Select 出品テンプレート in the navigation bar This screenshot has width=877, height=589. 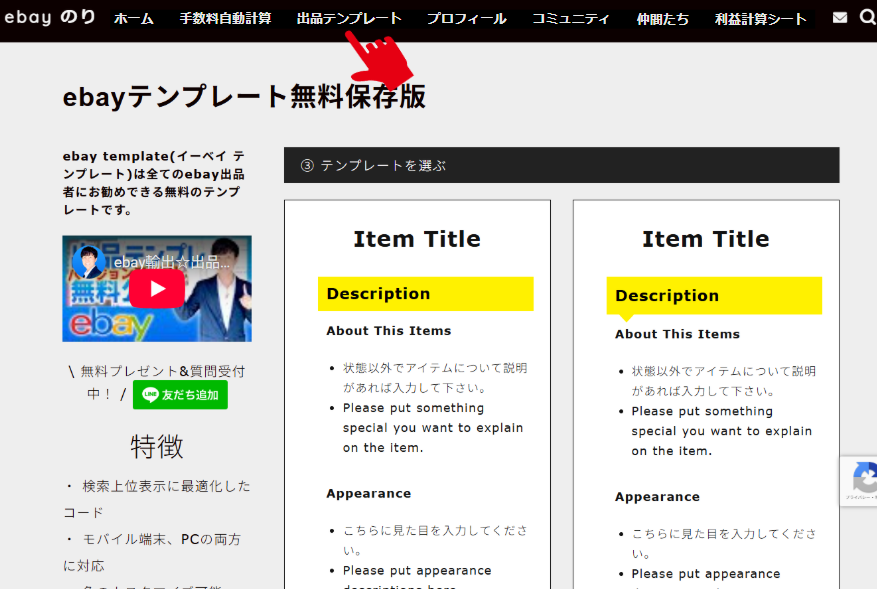point(349,19)
